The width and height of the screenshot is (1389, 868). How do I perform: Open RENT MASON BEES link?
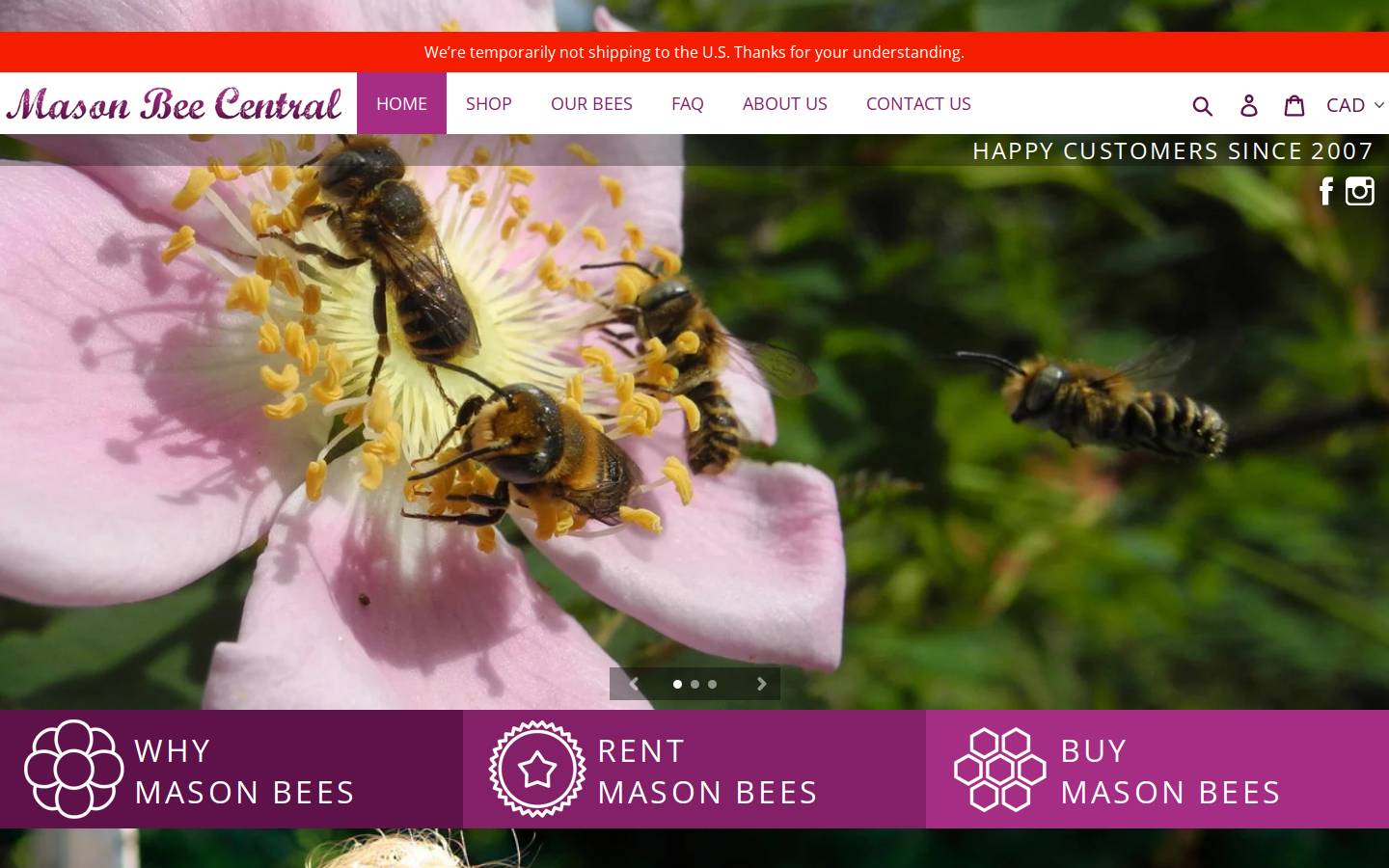694,770
